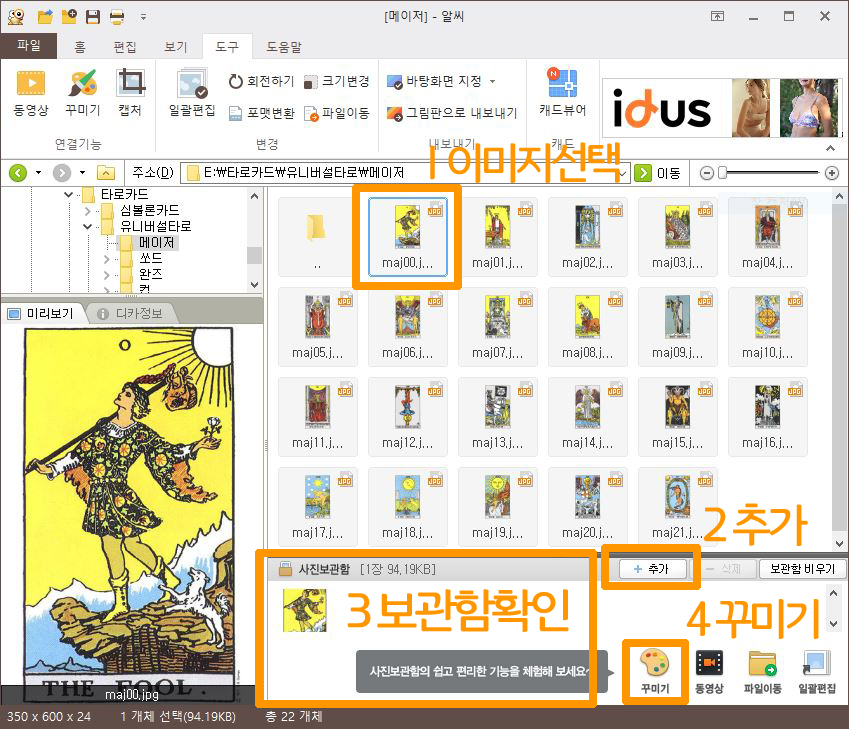This screenshot has width=849, height=729.
Task: Click 그림판으로 내보내기
Action: point(452,113)
